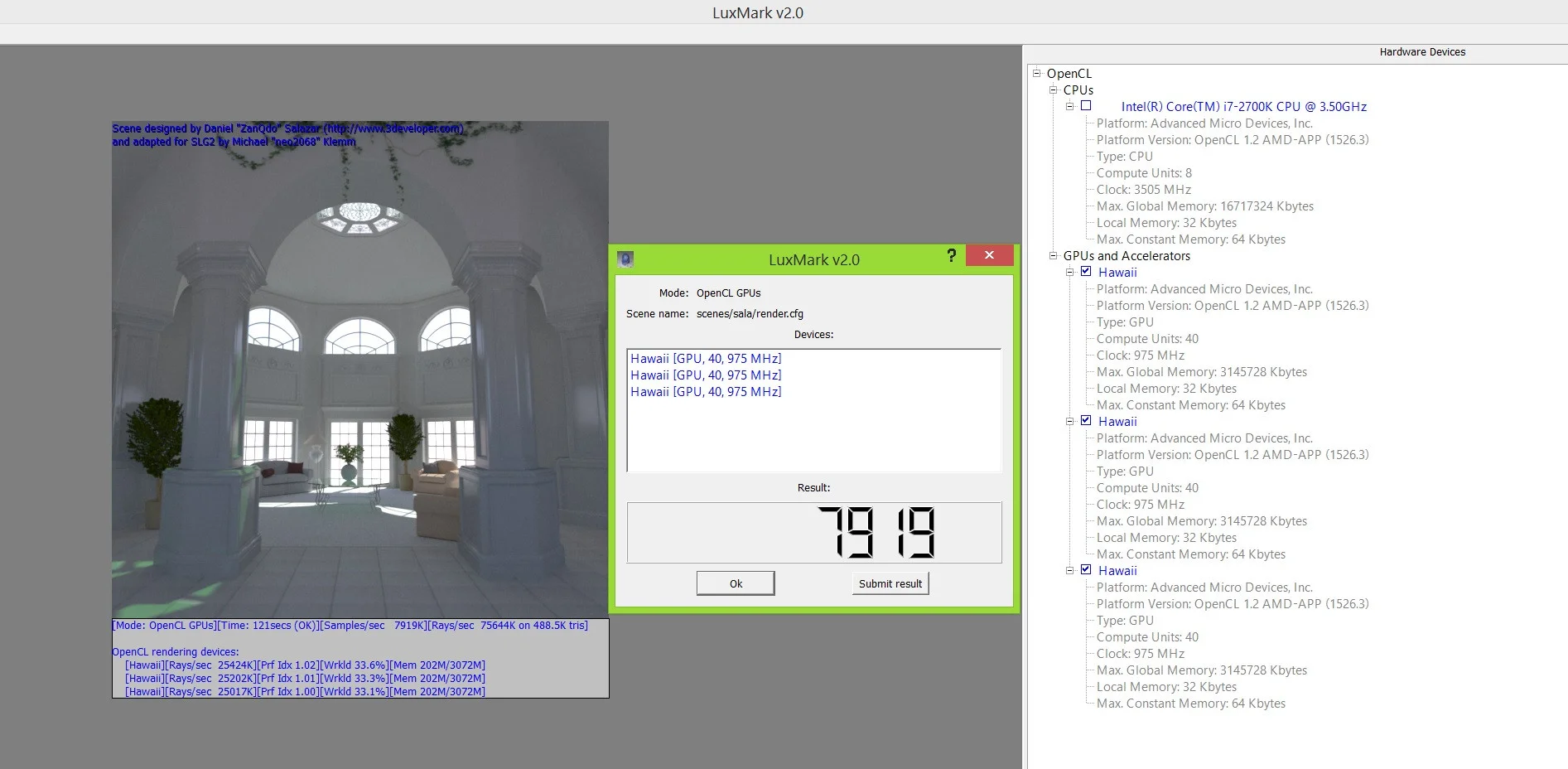Select the first Hawaii entry in the dialog's Devices list
1568x769 pixels.
(706, 359)
